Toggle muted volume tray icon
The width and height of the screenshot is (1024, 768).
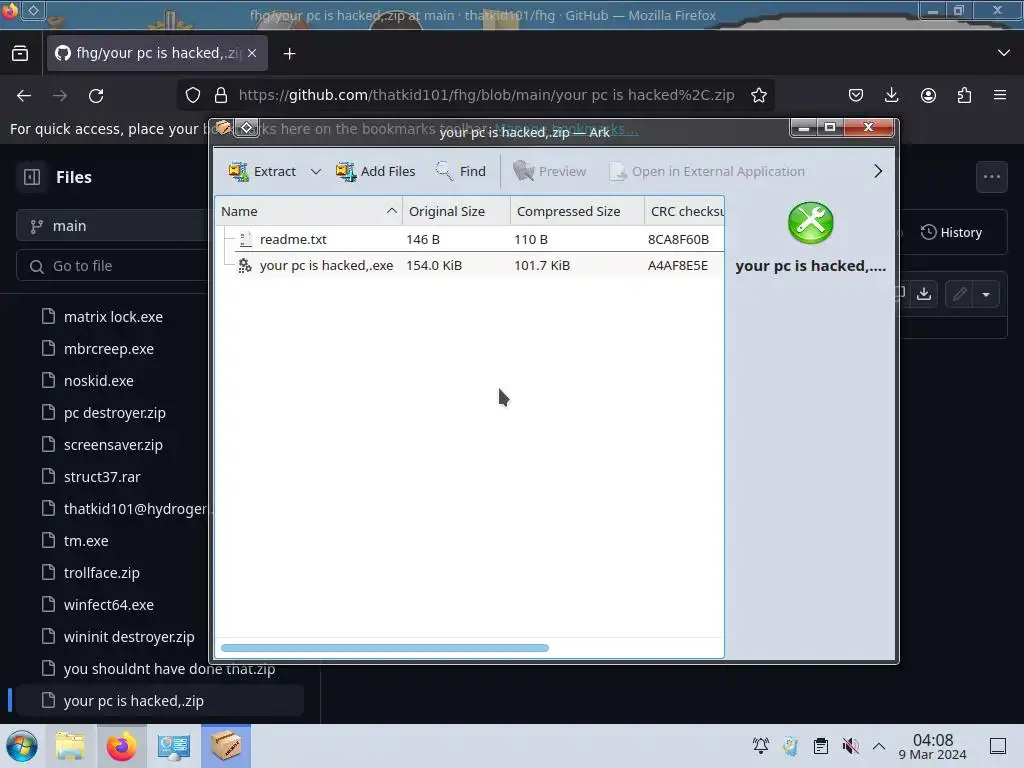click(850, 746)
